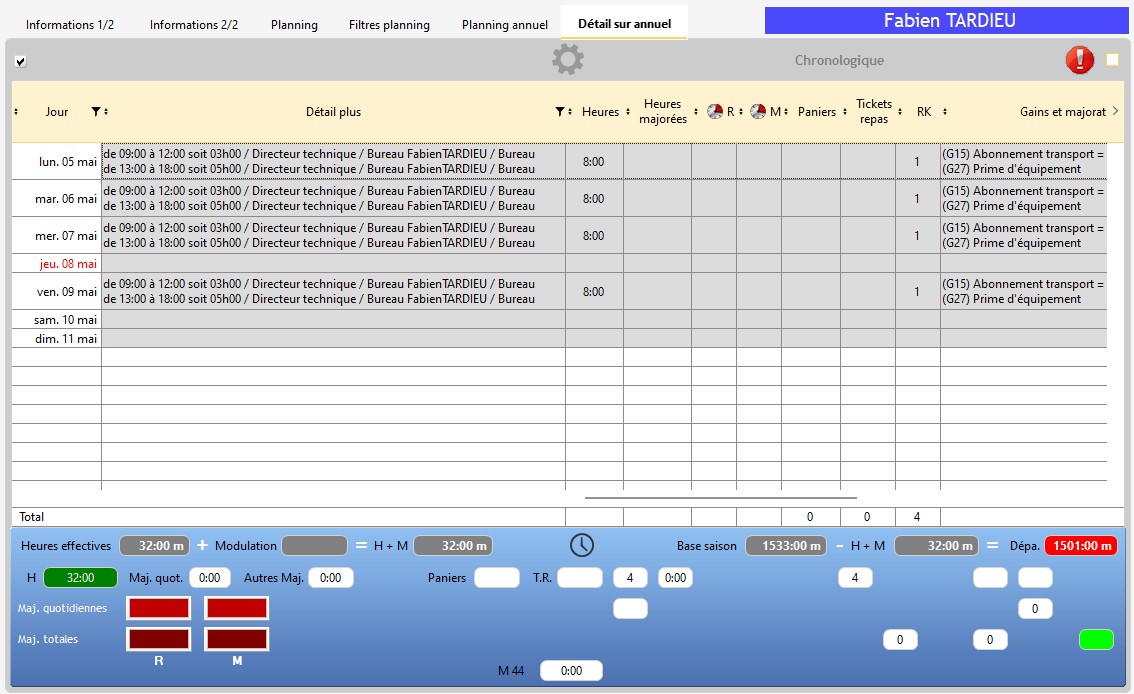Click the plus sign before Modulation
This screenshot has width=1134, height=694.
click(202, 545)
